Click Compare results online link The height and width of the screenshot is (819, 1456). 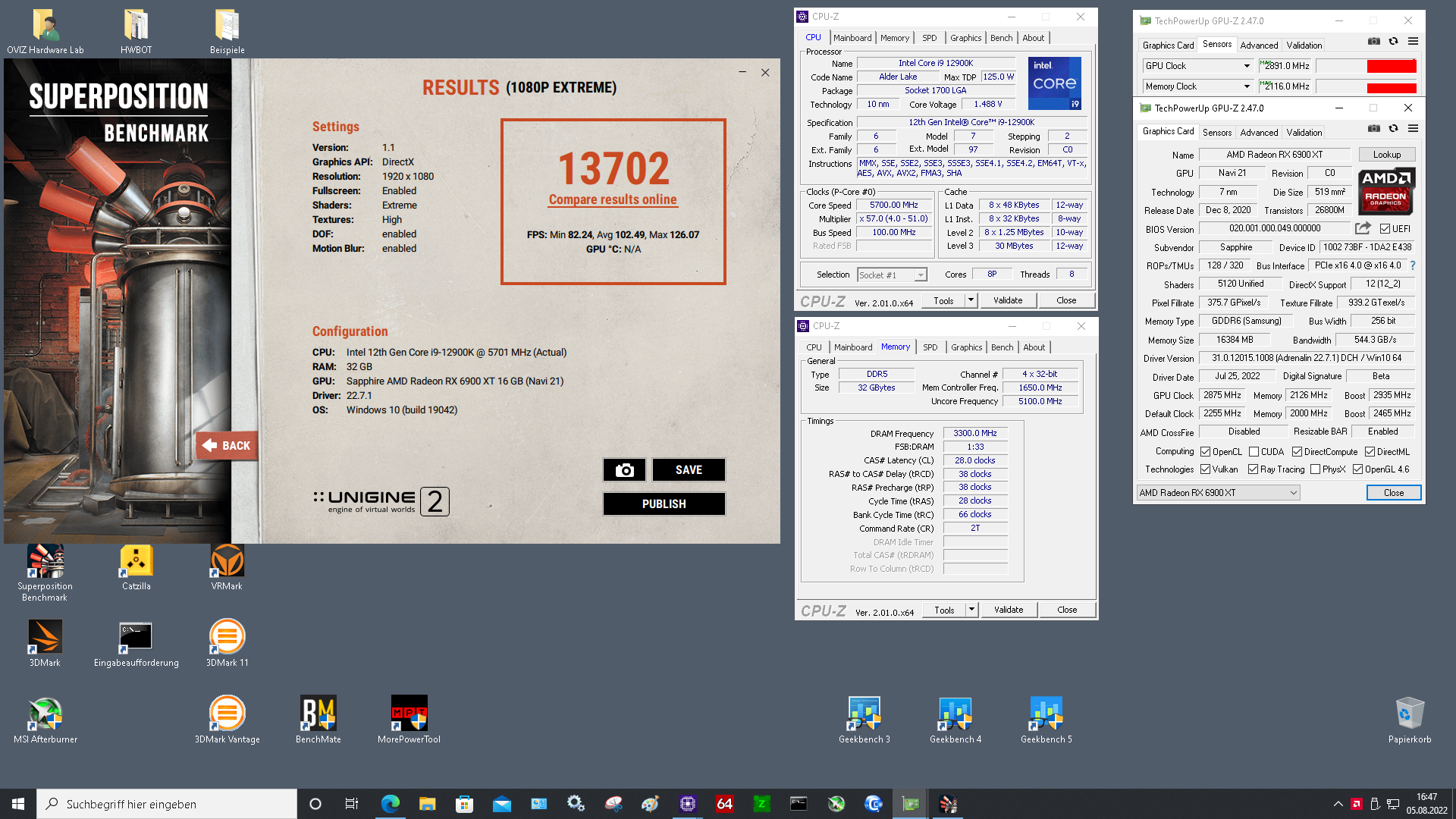(613, 199)
